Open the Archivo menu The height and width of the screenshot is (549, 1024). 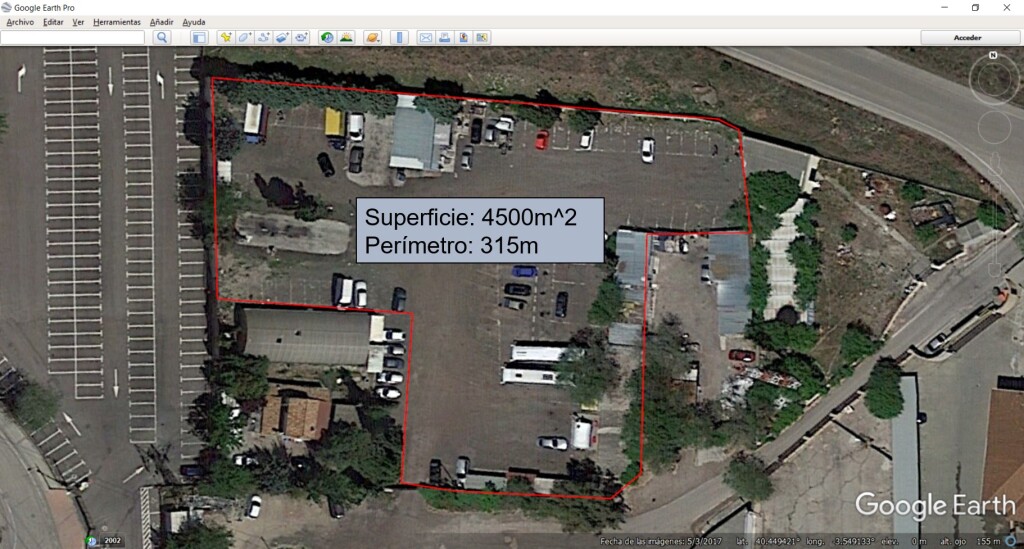(20, 22)
